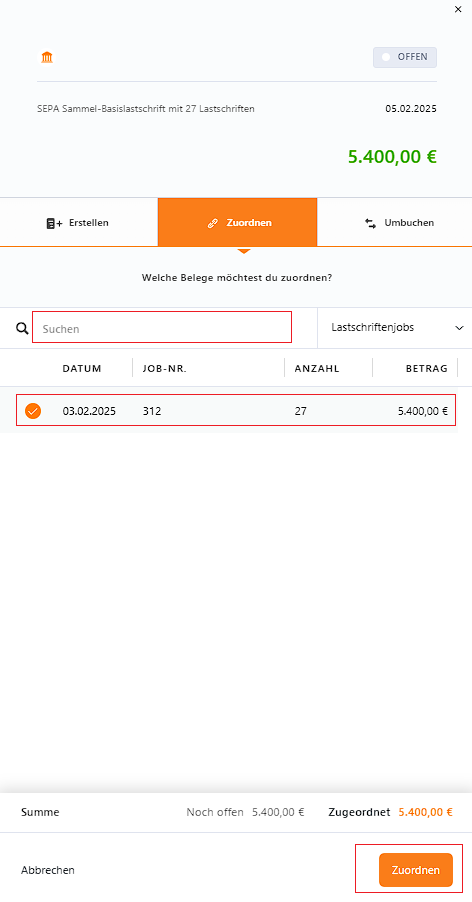Focus the Suchen search field
This screenshot has width=472, height=902.
[x=162, y=328]
